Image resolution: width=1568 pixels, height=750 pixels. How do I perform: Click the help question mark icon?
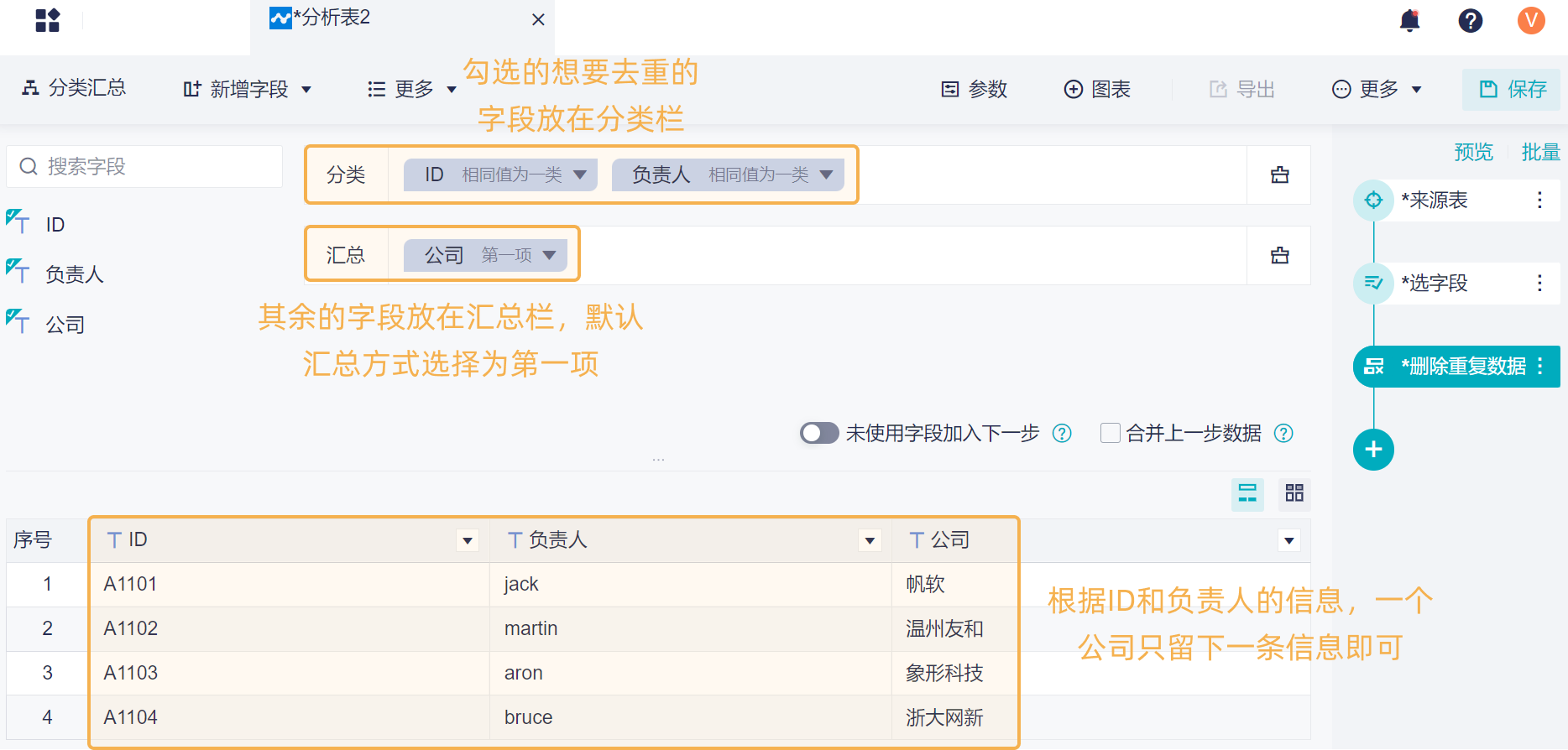pyautogui.click(x=1470, y=20)
